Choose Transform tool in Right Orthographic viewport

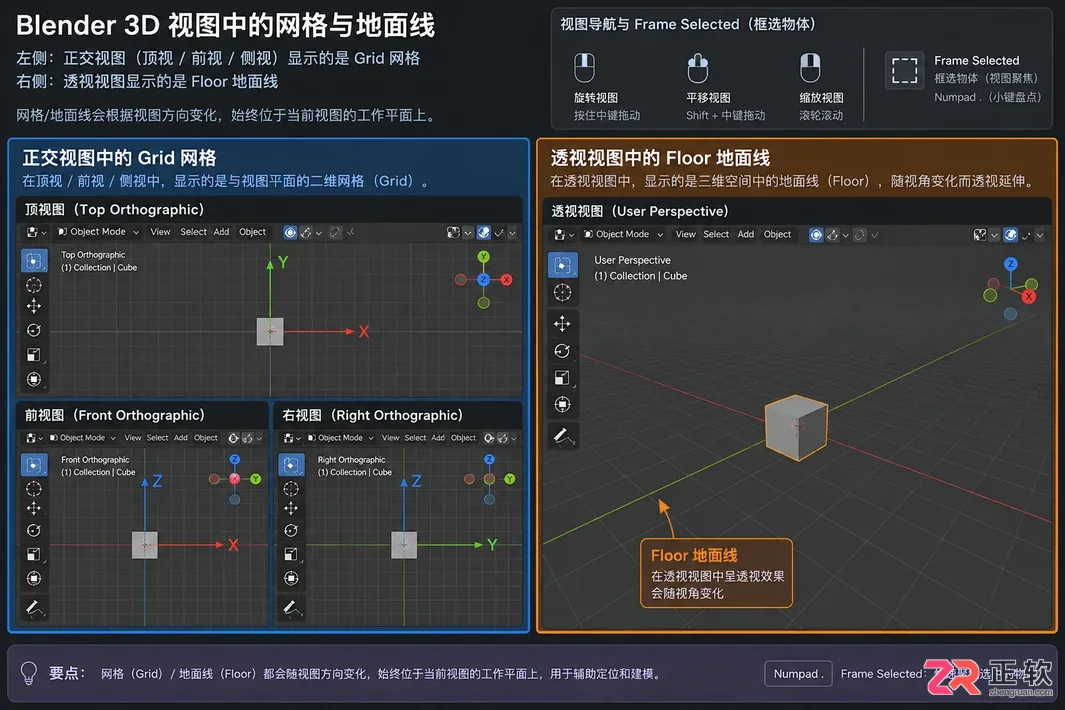(x=291, y=578)
